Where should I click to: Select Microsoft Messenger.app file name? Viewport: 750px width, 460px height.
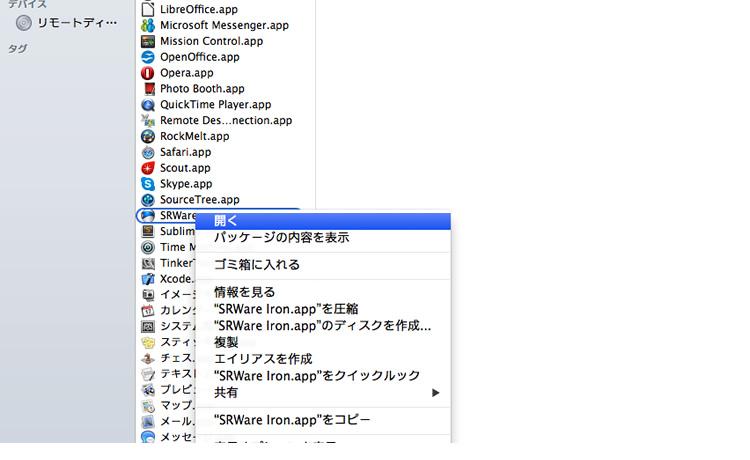(224, 25)
